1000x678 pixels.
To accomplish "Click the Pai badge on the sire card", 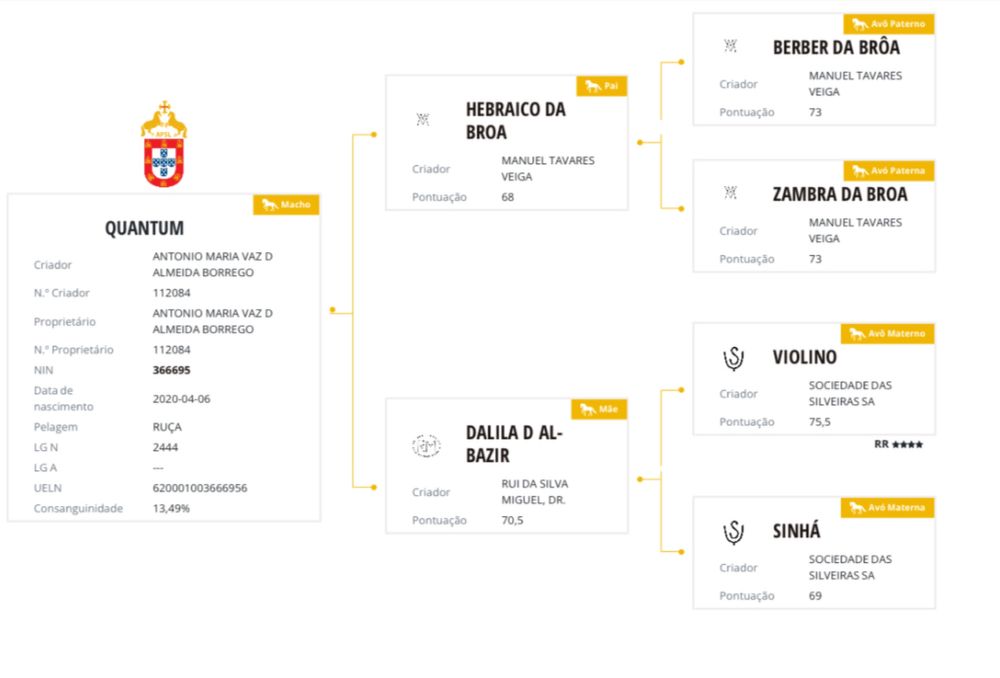I will point(601,87).
